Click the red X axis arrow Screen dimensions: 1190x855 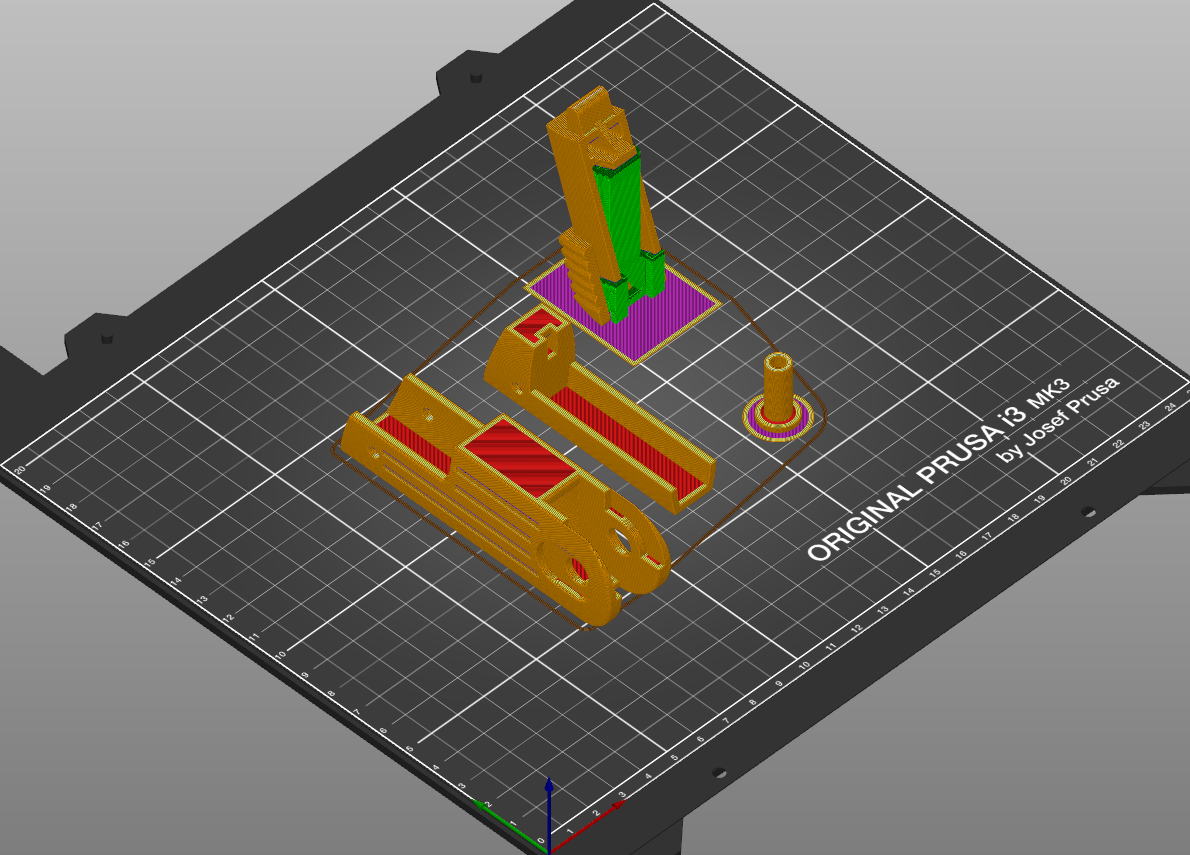(588, 823)
